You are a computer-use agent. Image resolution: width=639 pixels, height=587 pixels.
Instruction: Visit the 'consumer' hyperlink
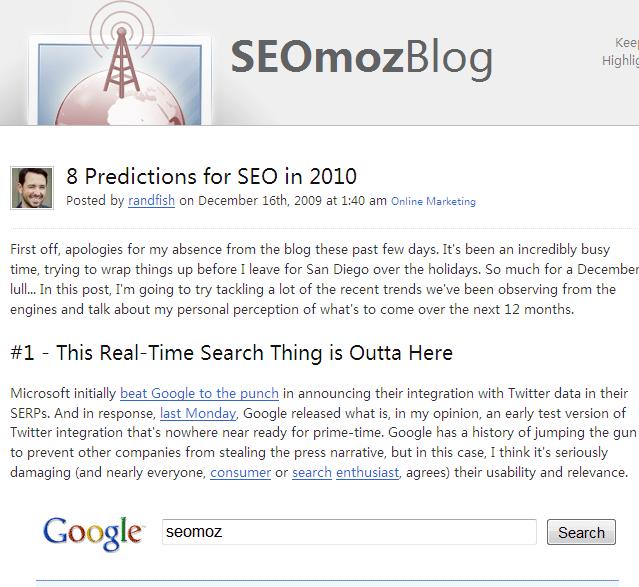240,472
